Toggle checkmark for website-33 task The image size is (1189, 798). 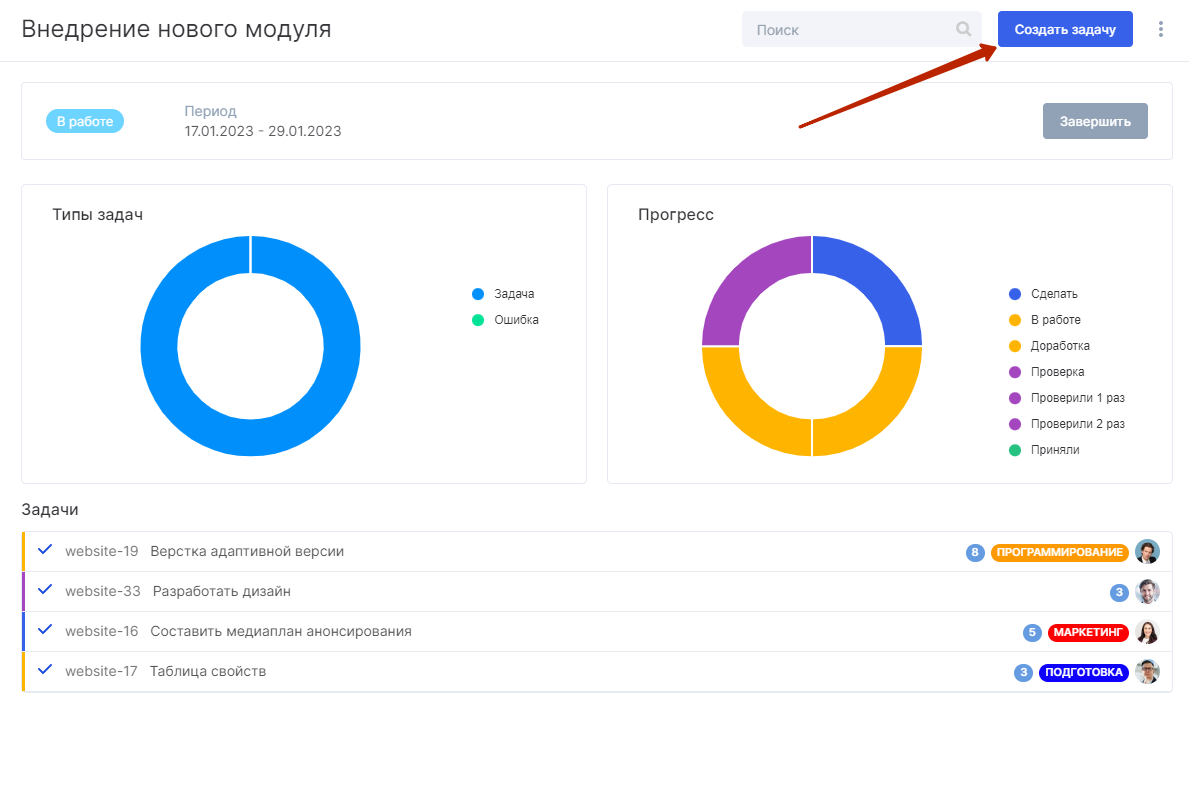(45, 590)
